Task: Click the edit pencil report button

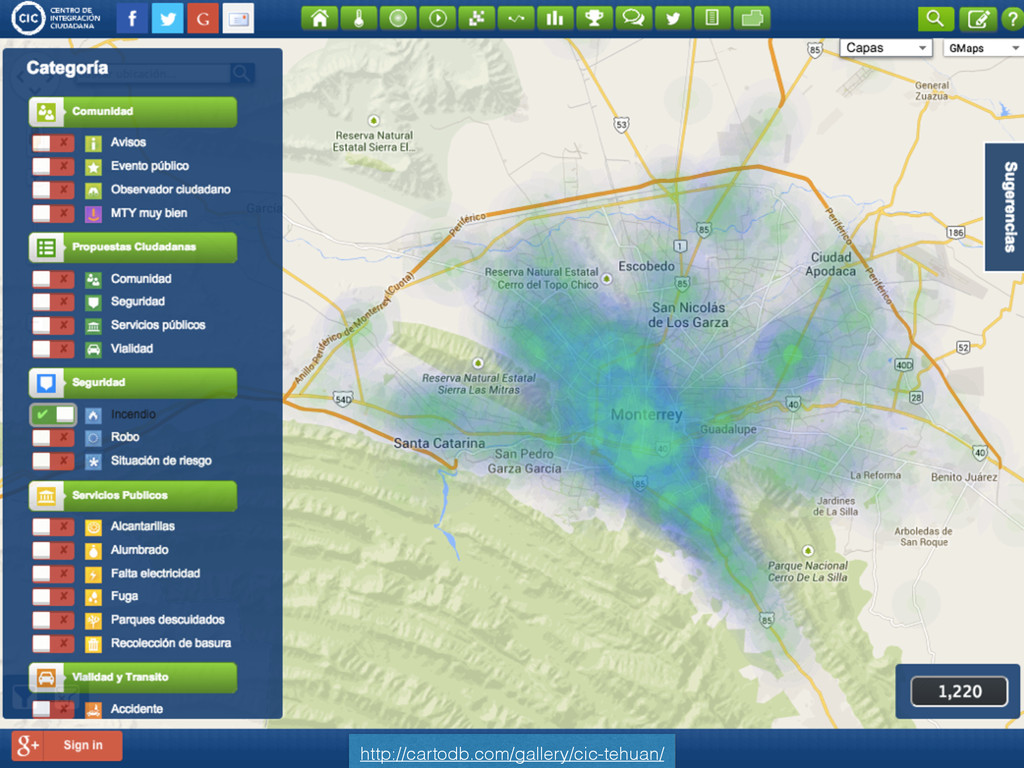Action: pos(978,18)
